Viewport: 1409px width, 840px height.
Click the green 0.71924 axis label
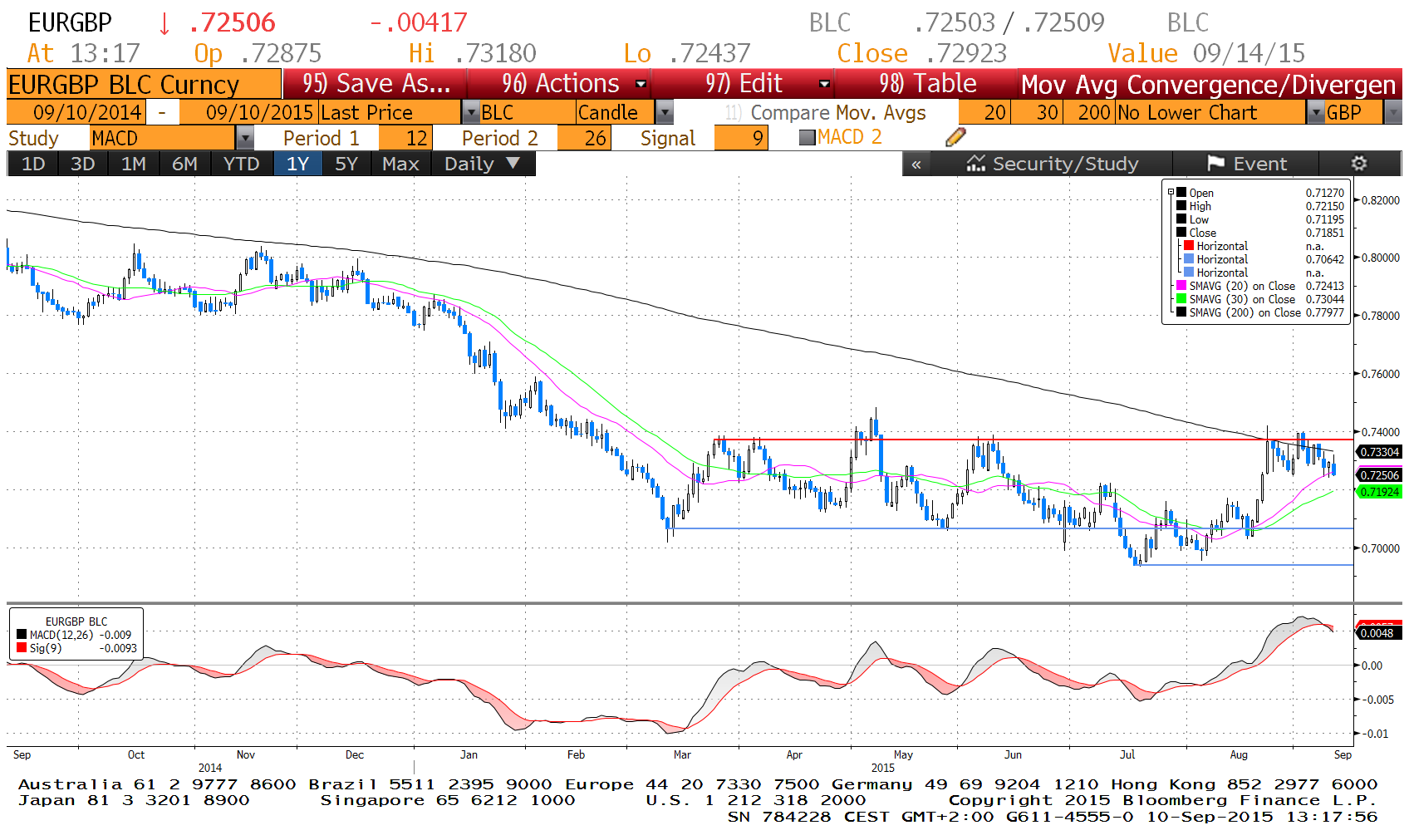1379,492
